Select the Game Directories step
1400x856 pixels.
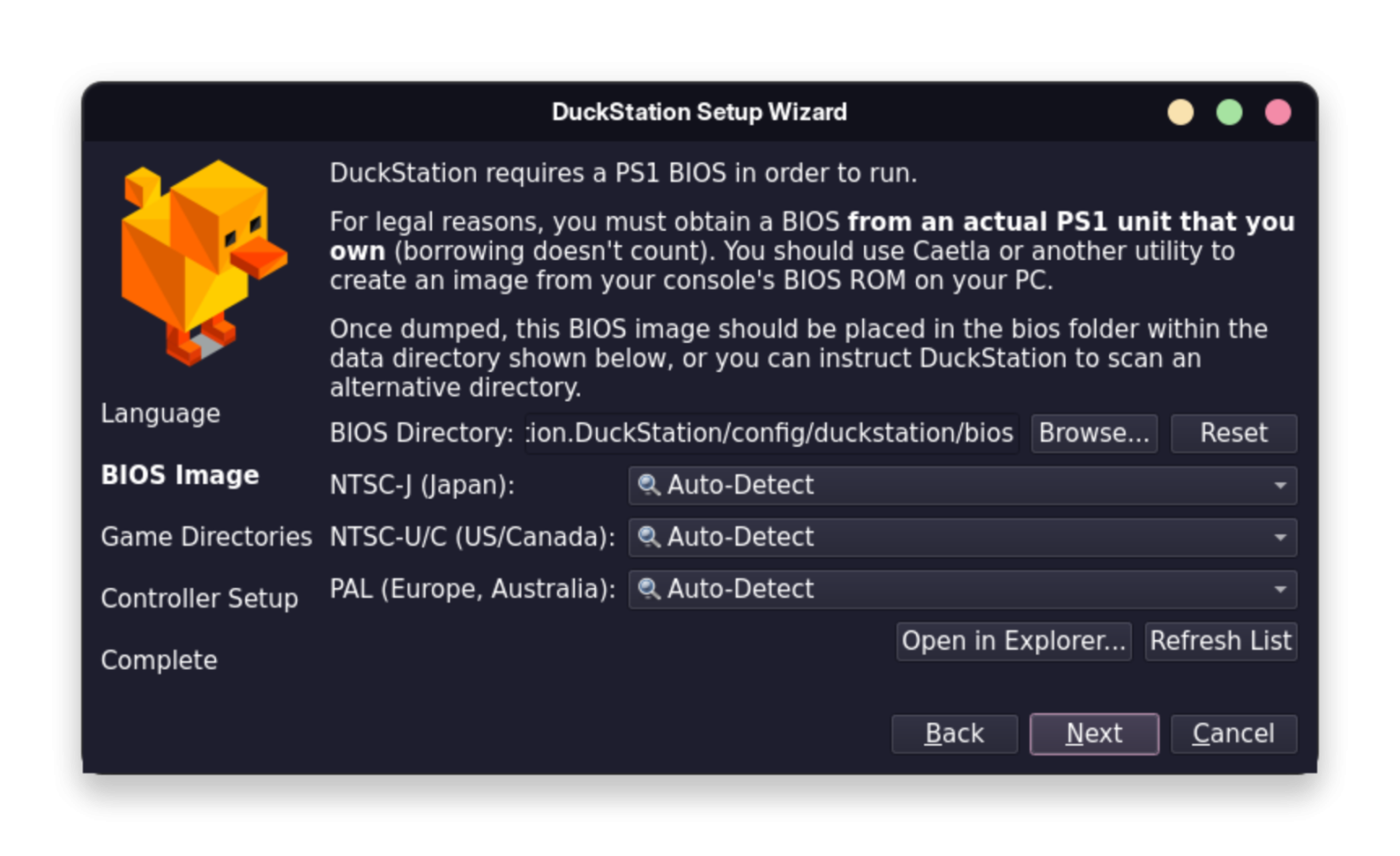206,537
